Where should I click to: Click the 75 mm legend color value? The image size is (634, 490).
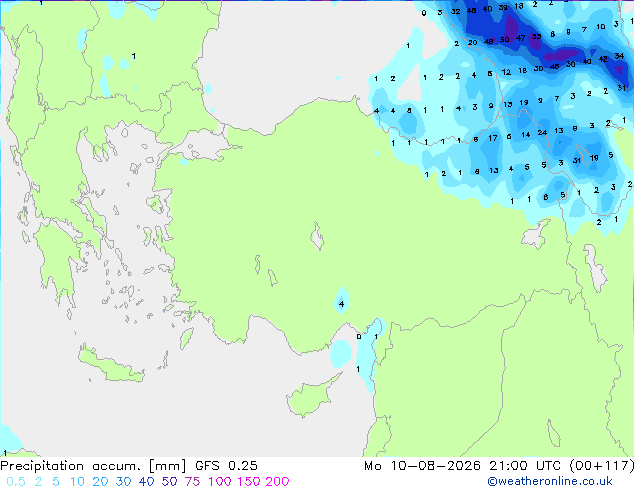[x=192, y=482]
